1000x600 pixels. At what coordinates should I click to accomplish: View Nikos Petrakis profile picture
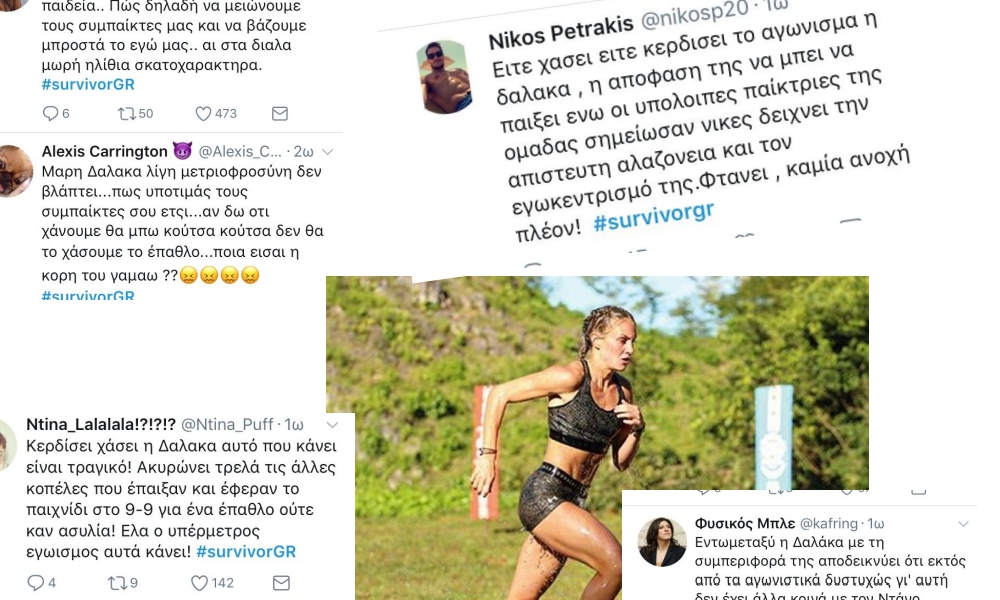point(445,77)
